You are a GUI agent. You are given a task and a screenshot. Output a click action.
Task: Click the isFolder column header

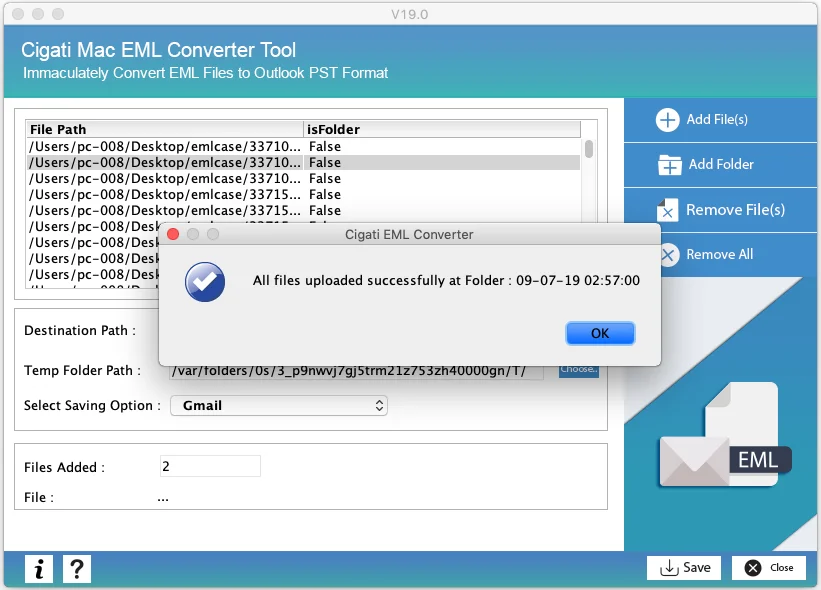[x=442, y=129]
